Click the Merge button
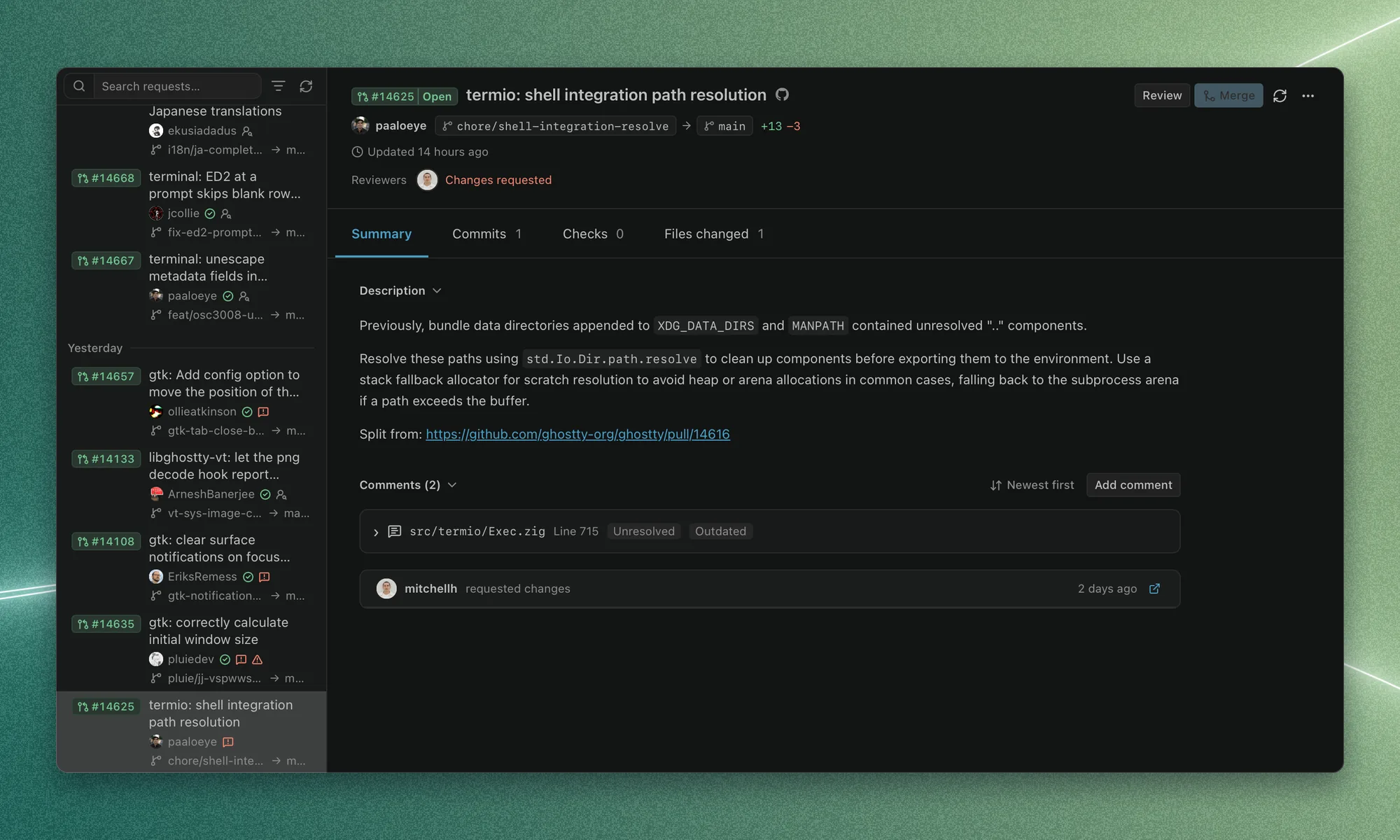Viewport: 1400px width, 840px height. pyautogui.click(x=1228, y=96)
